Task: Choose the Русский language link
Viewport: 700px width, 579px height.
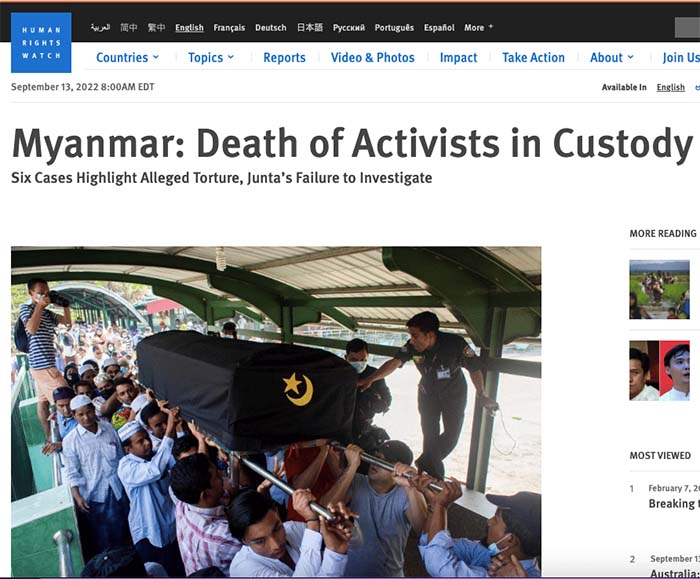Action: 349,28
